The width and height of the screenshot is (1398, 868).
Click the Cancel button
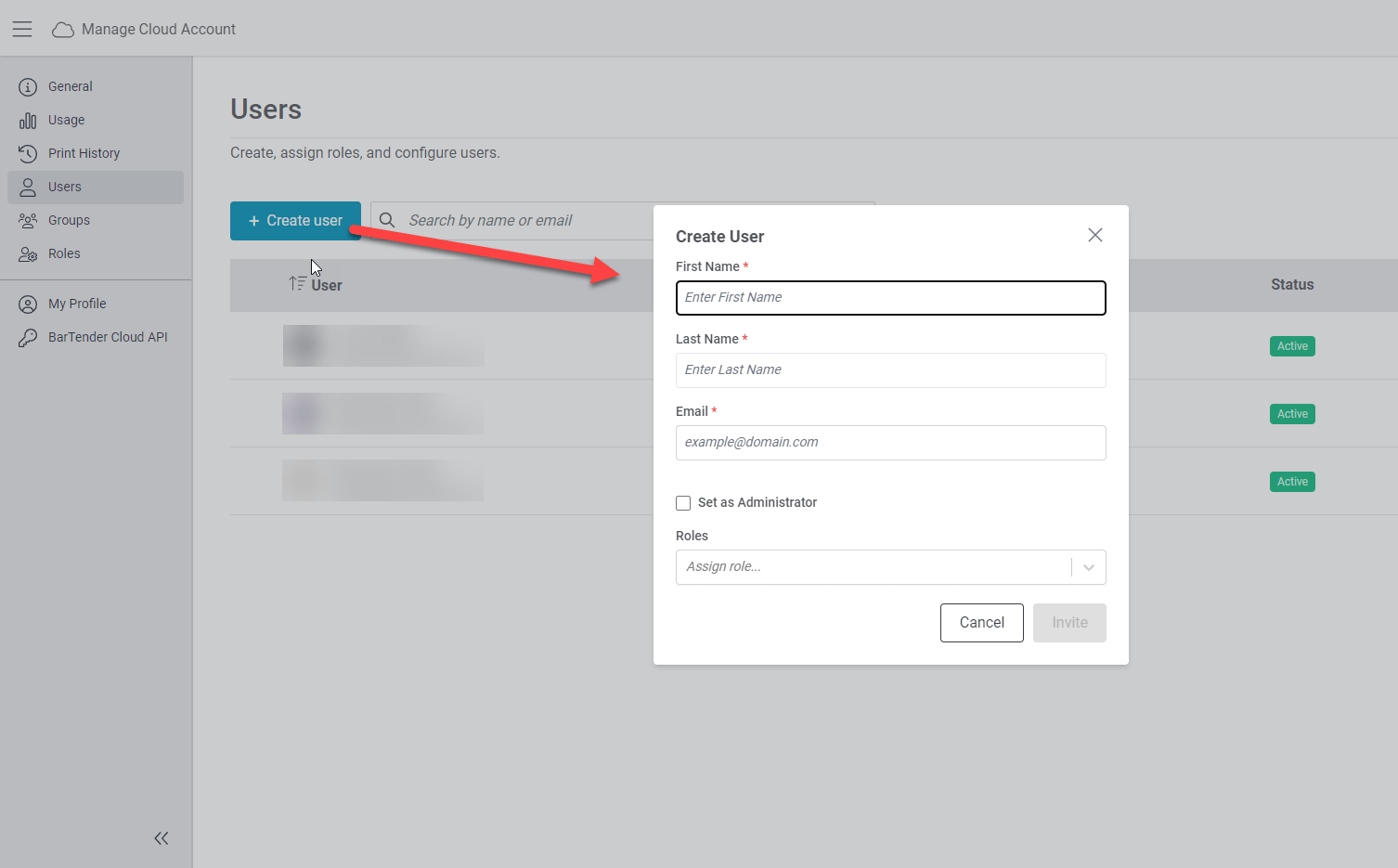click(982, 623)
